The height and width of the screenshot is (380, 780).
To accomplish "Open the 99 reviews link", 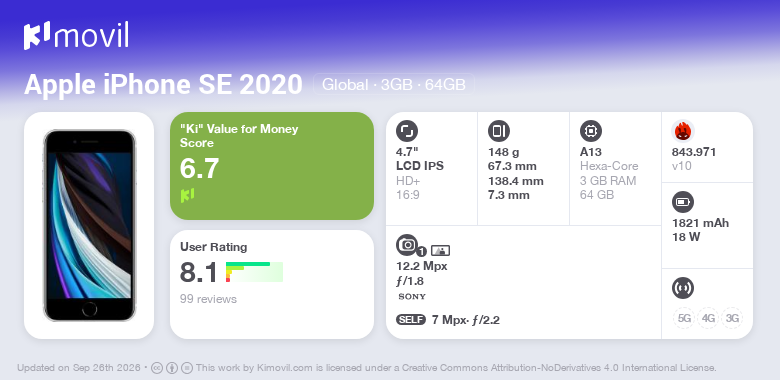I will [x=208, y=299].
